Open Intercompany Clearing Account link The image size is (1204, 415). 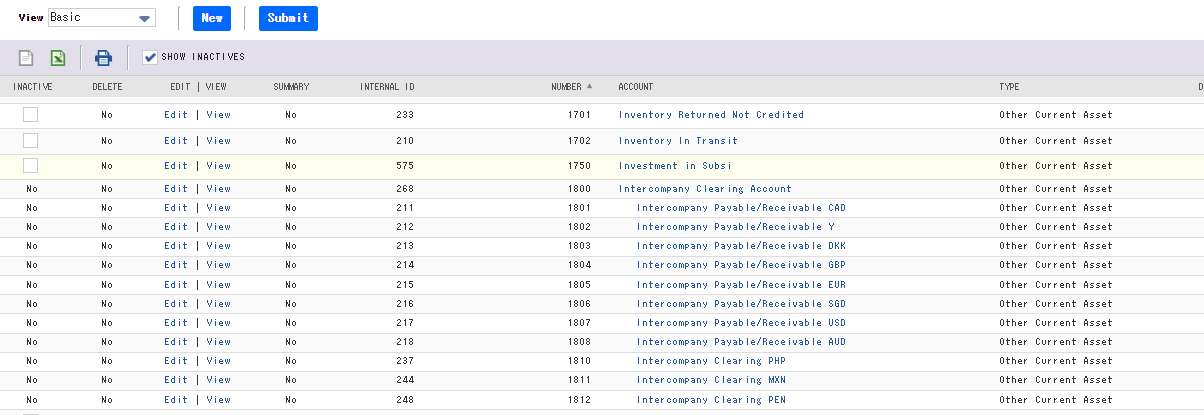[x=705, y=189]
